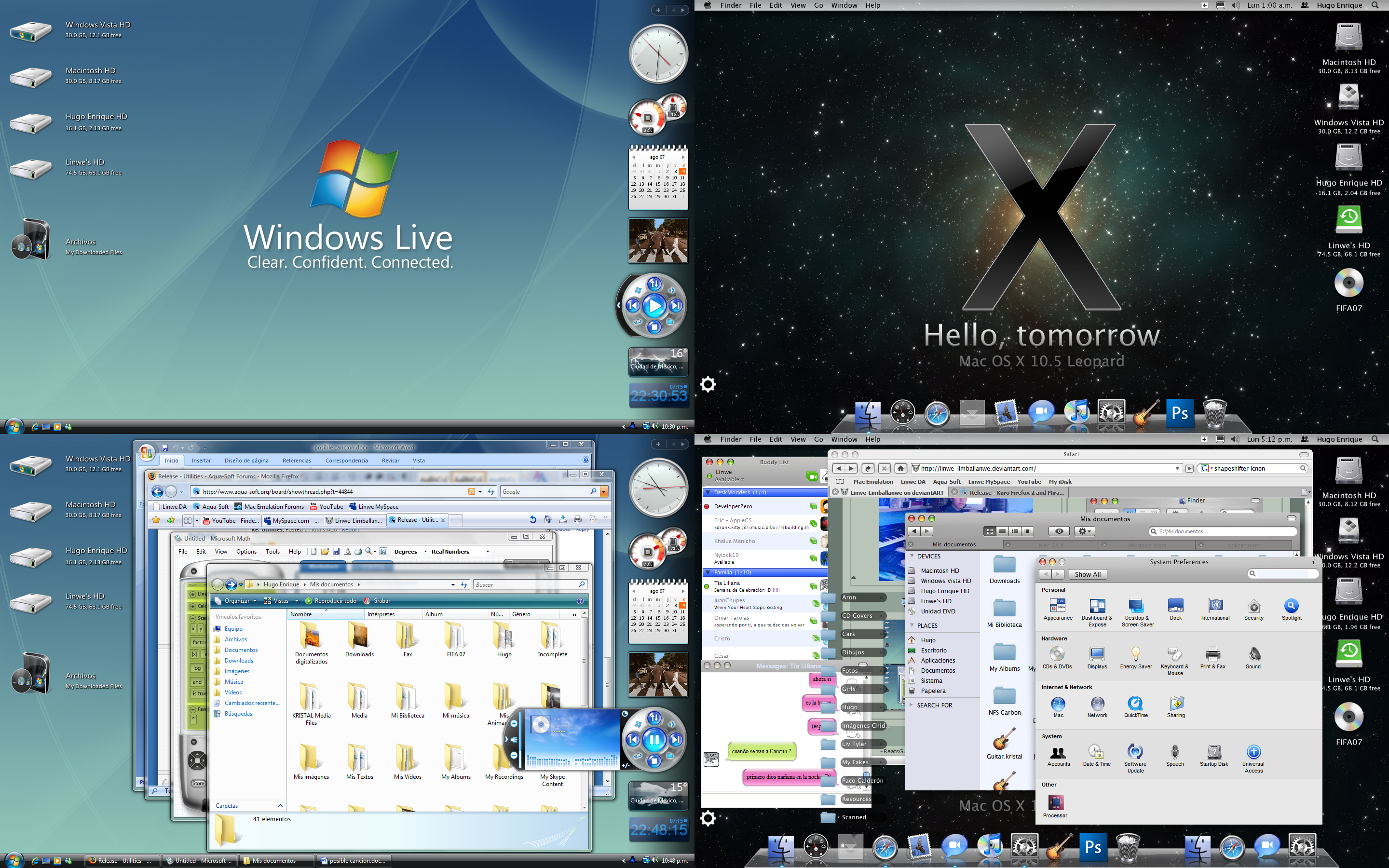Pause playback in the media player gadget

click(x=654, y=740)
